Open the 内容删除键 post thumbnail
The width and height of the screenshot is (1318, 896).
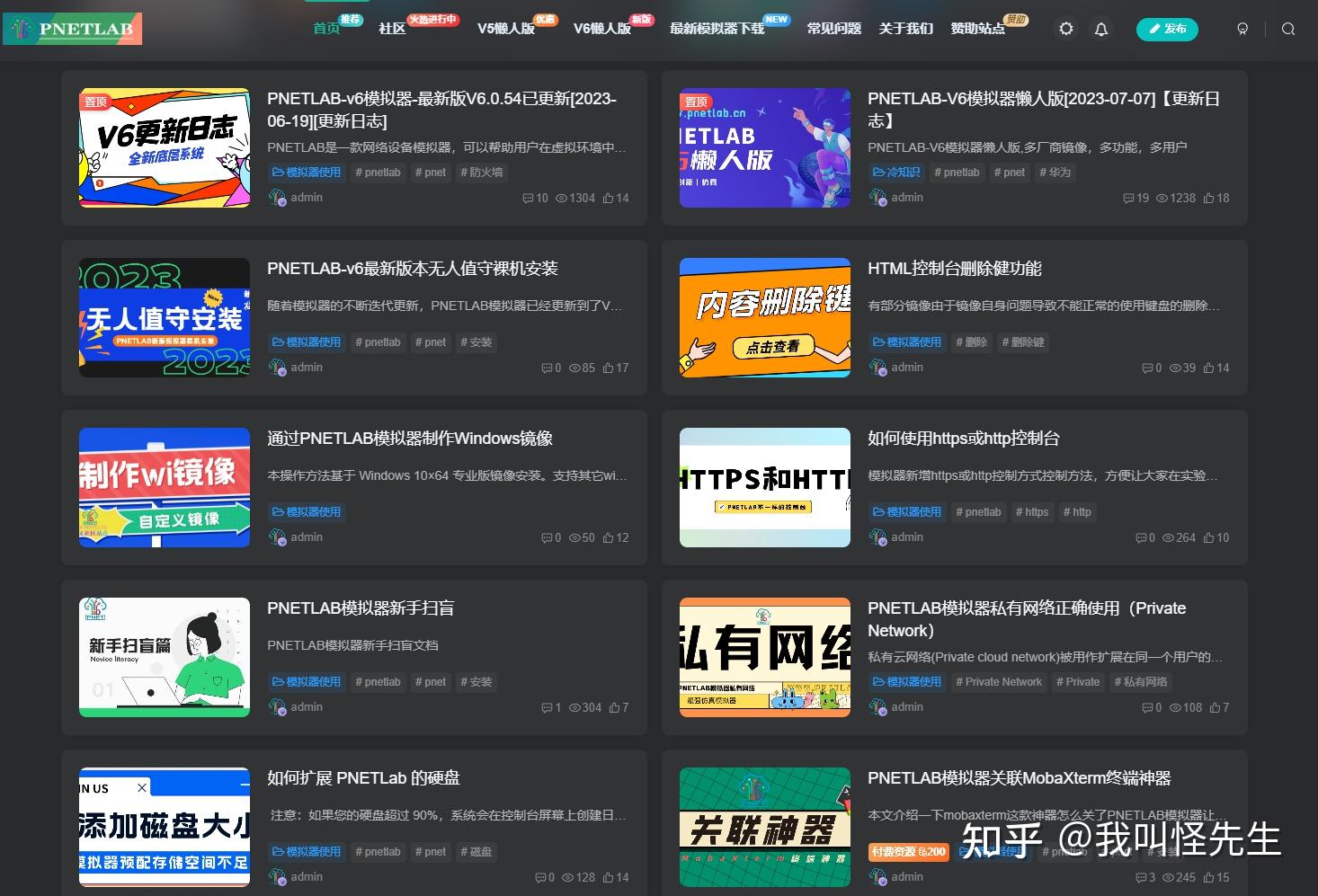[x=765, y=317]
